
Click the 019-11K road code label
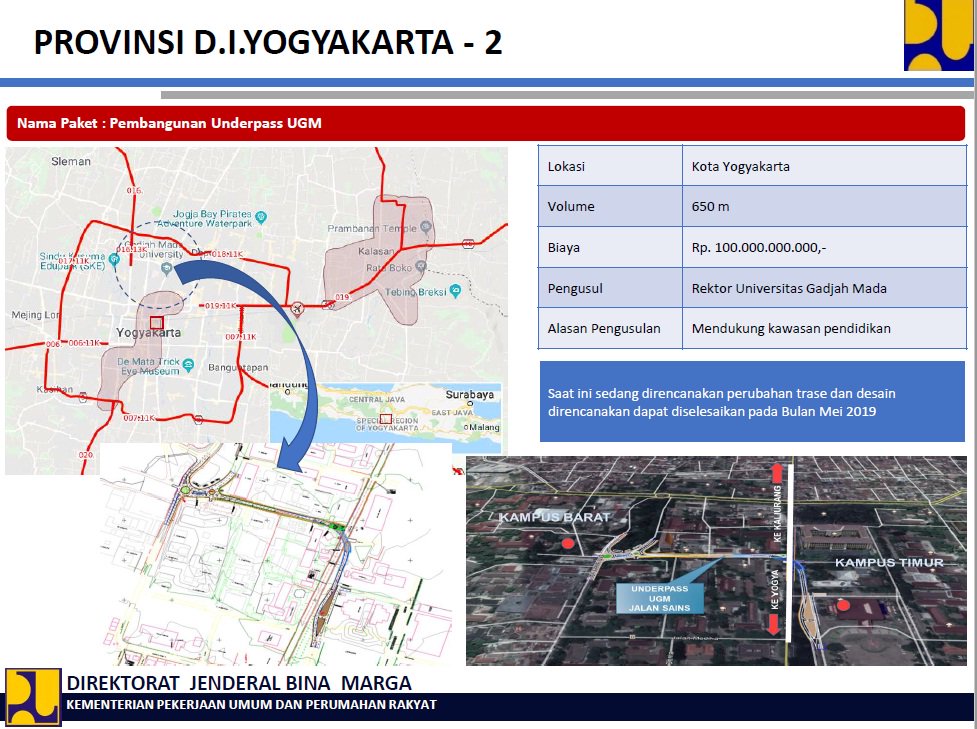(x=221, y=306)
